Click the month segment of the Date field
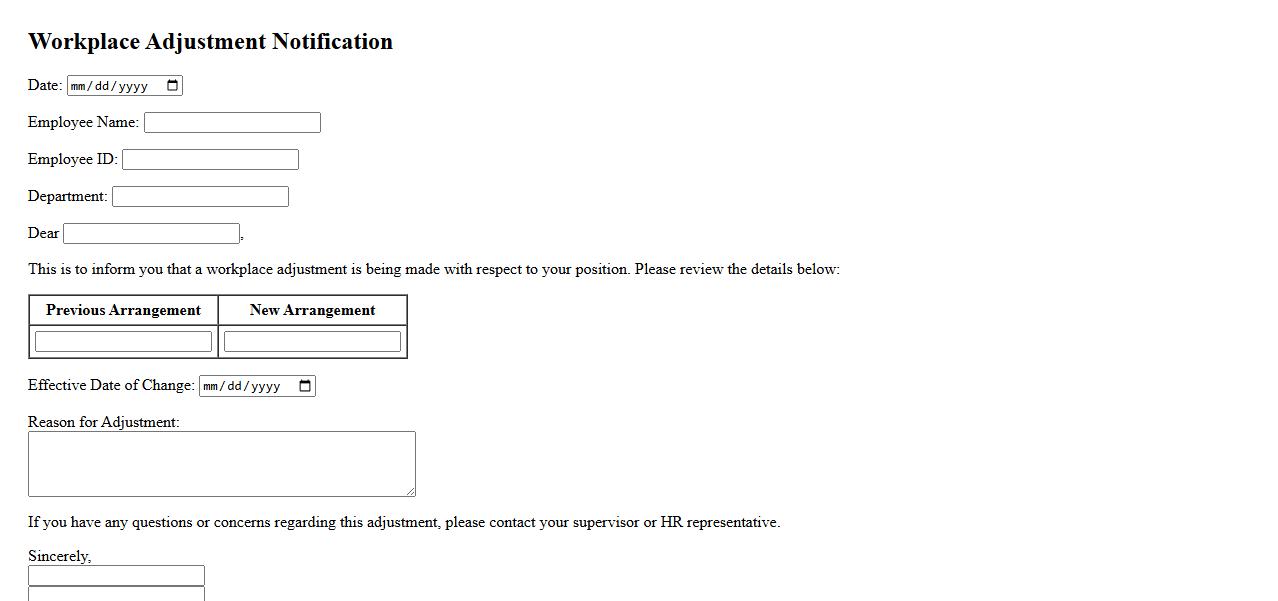The image size is (1278, 601). click(x=78, y=86)
